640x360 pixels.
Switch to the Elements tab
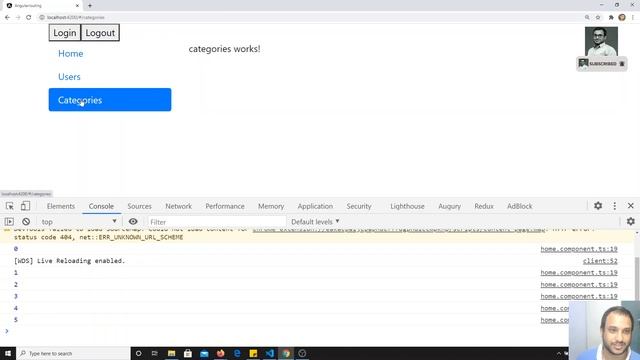point(61,206)
